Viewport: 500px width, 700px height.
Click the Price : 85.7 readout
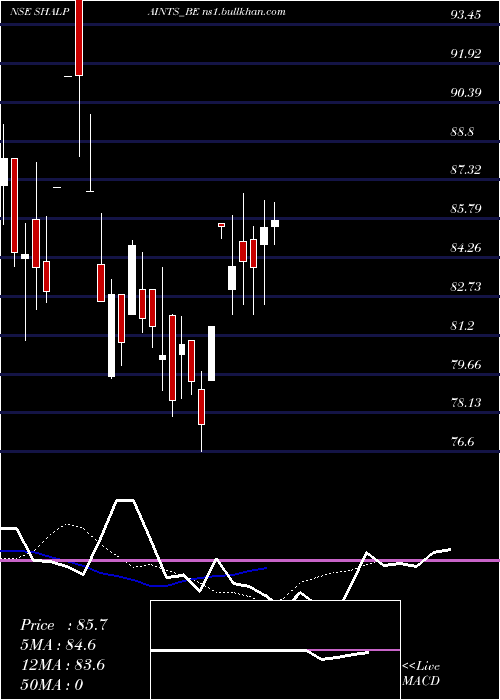click(64, 625)
